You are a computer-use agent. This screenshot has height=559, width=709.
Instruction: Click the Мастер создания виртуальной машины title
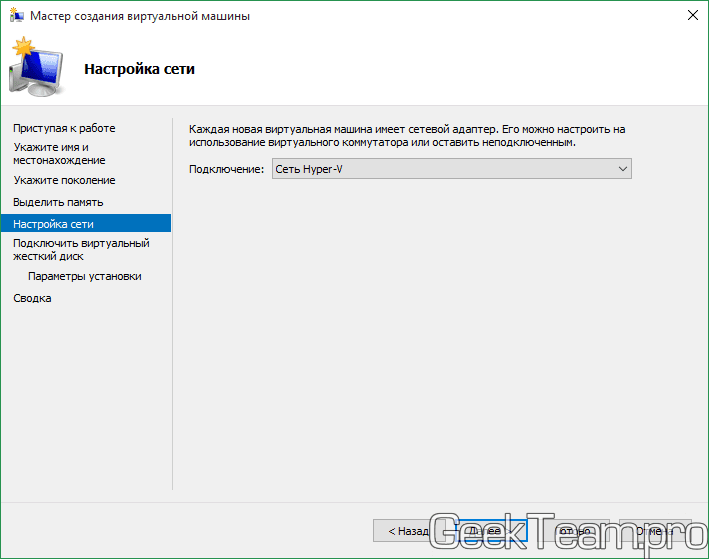tap(140, 16)
